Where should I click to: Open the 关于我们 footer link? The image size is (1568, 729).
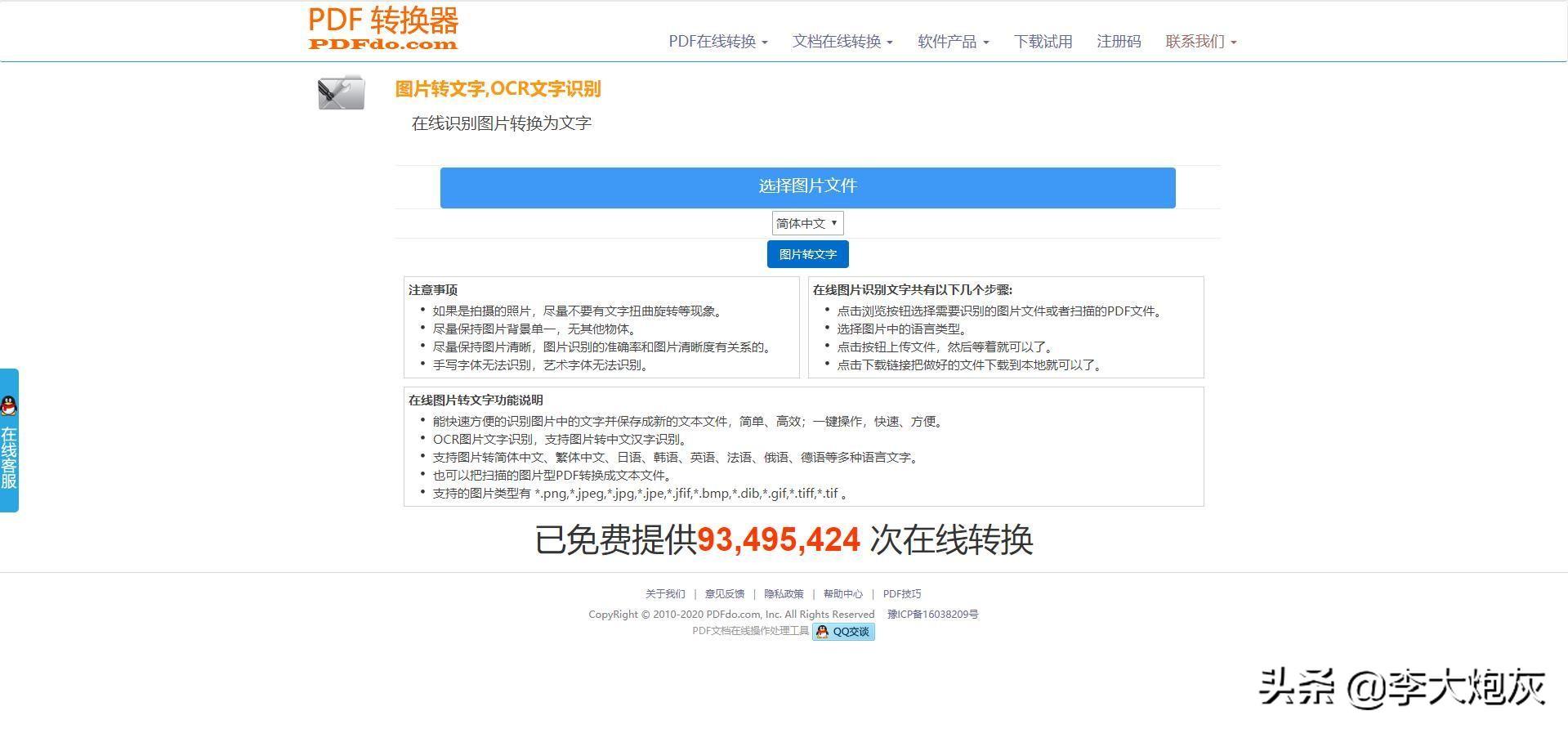click(x=665, y=594)
